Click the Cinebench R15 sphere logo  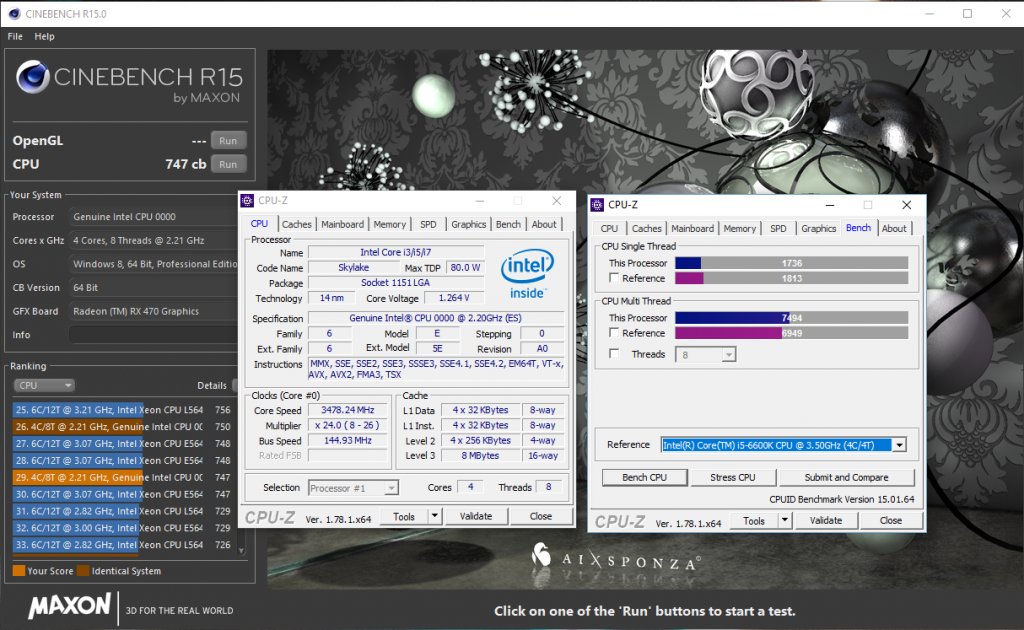(33, 78)
